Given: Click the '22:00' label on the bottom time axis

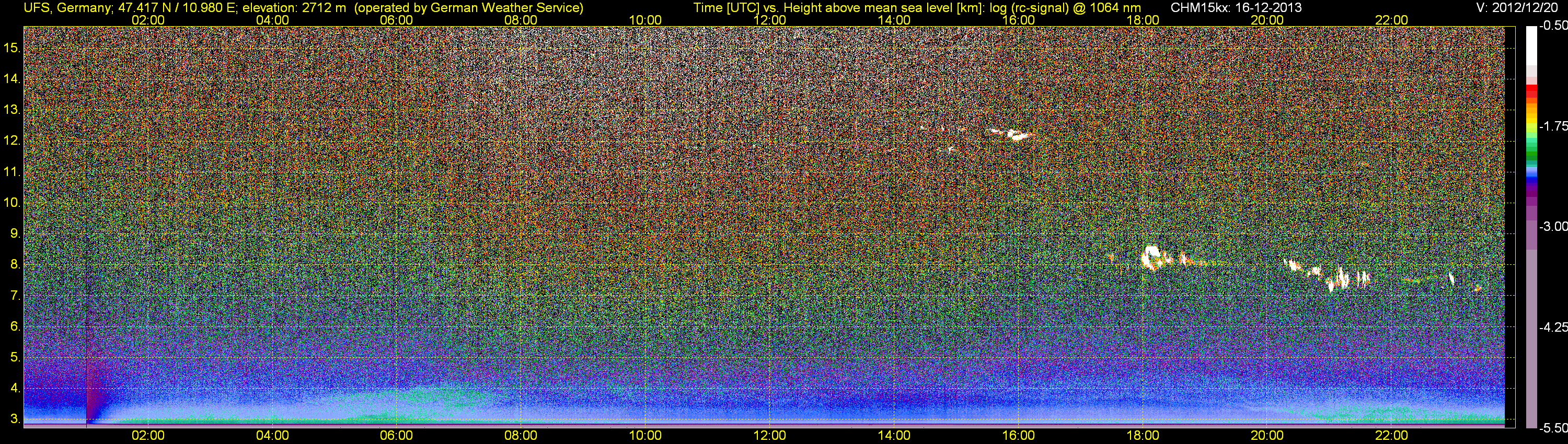Looking at the screenshot, I should [1391, 436].
